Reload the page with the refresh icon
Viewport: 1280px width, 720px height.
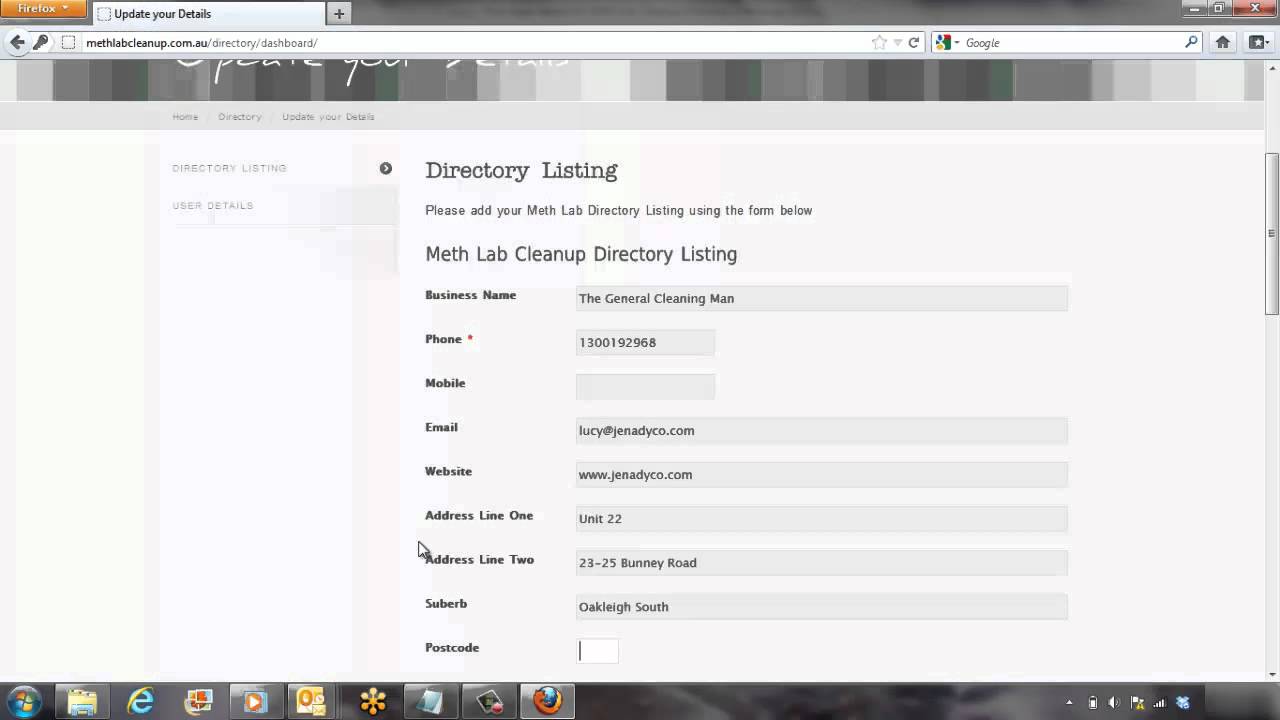pyautogui.click(x=914, y=43)
